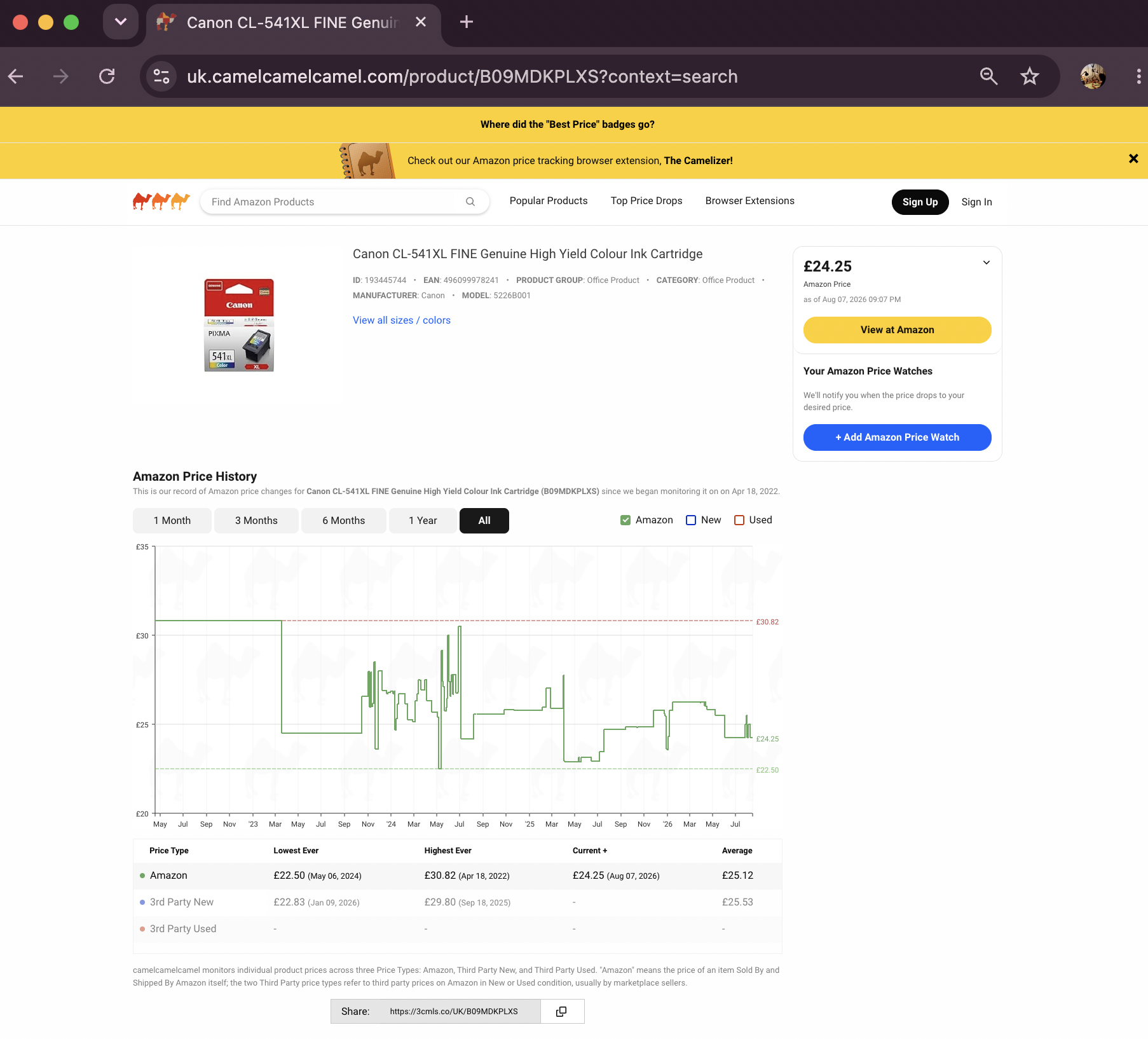The height and width of the screenshot is (1039, 1148).
Task: Click the £30.82 highest price label on chart
Action: (767, 622)
